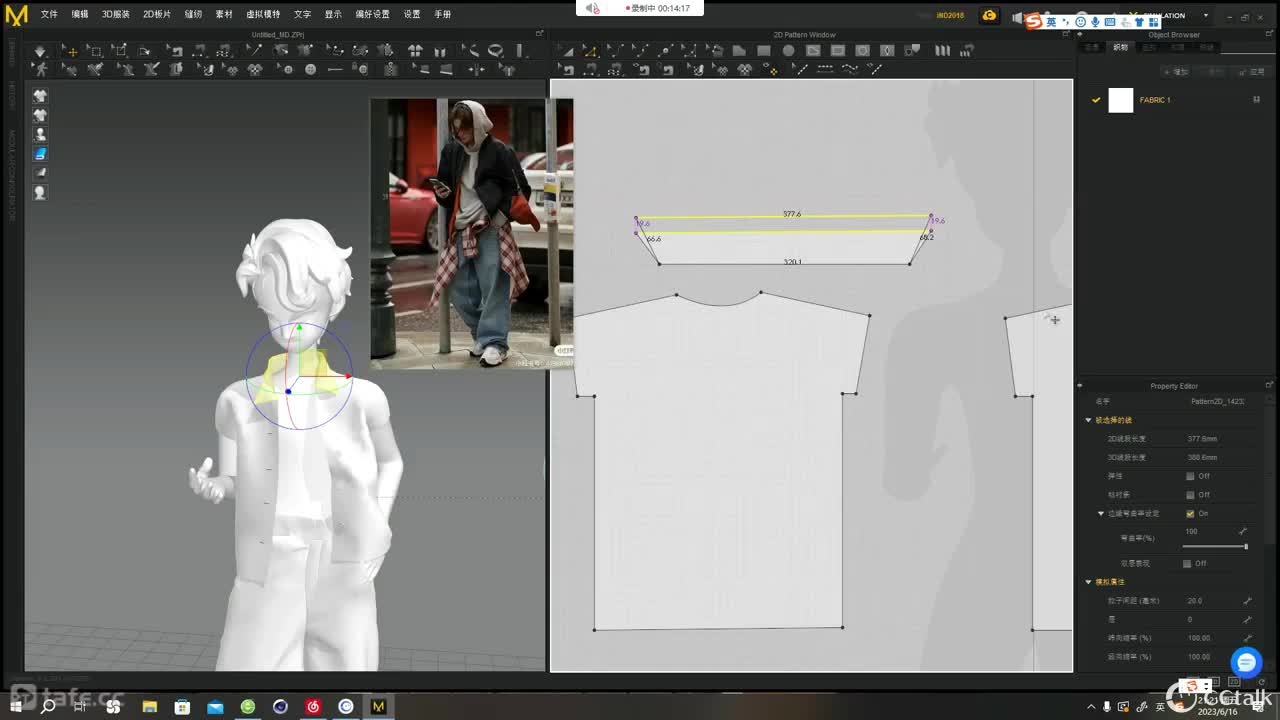This screenshot has width=1280, height=720.
Task: Select the Rectangle pattern tool
Action: (x=764, y=50)
